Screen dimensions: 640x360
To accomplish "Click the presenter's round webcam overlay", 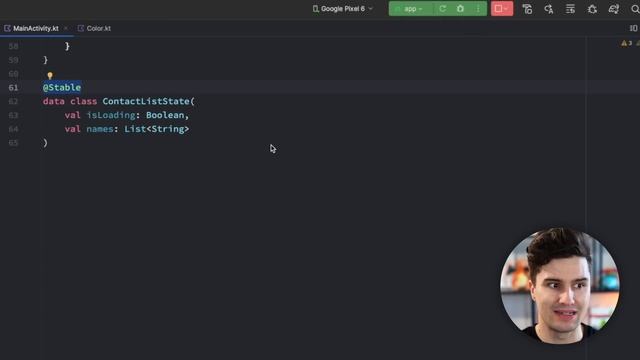I will [x=560, y=286].
